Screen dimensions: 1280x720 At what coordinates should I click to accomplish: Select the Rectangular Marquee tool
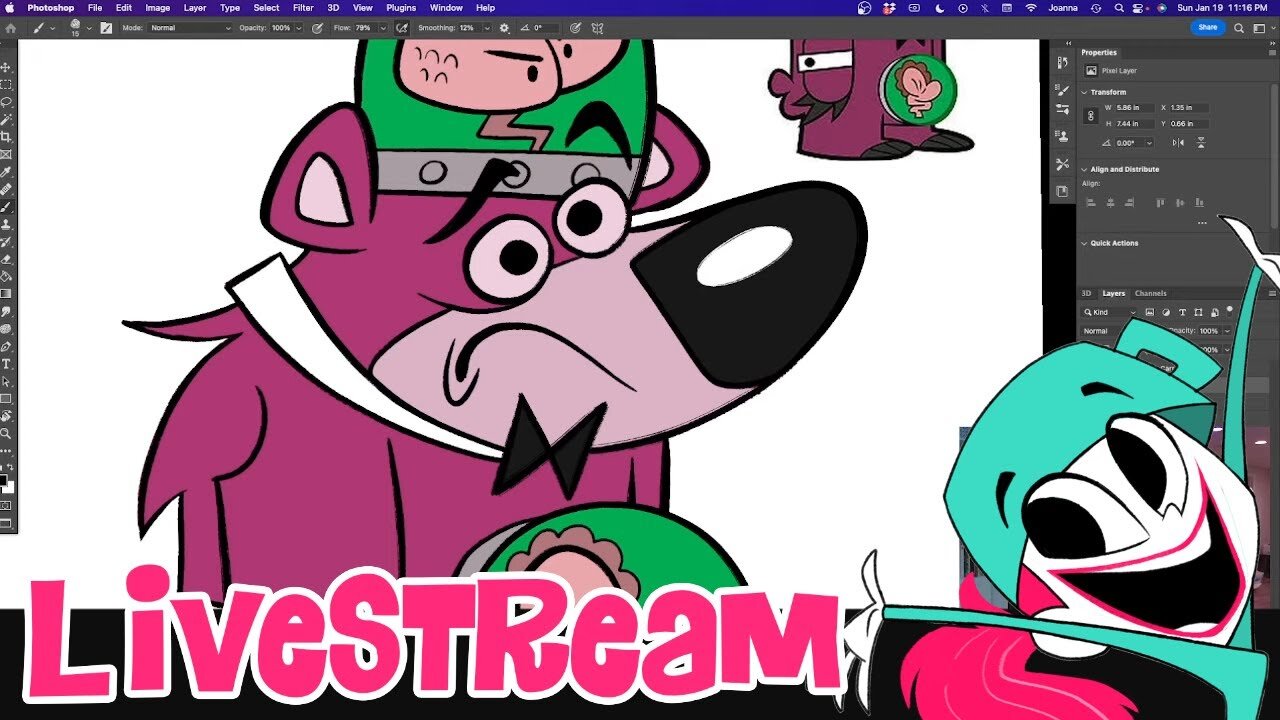coord(6,85)
